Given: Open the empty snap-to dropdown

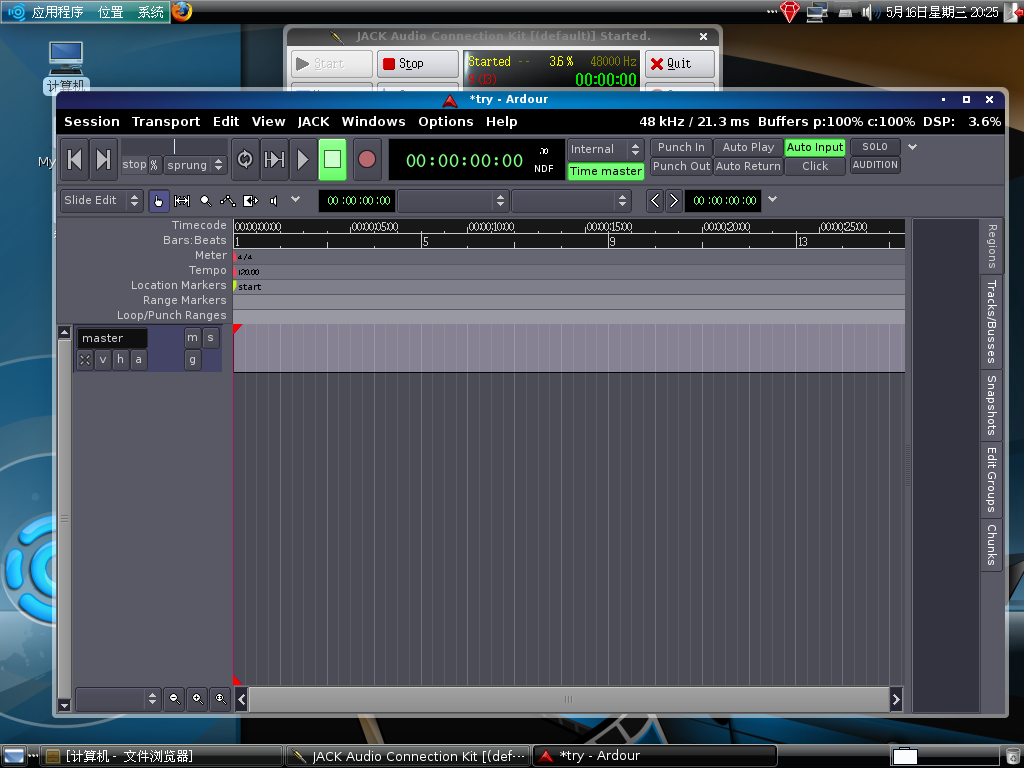Looking at the screenshot, I should [453, 200].
